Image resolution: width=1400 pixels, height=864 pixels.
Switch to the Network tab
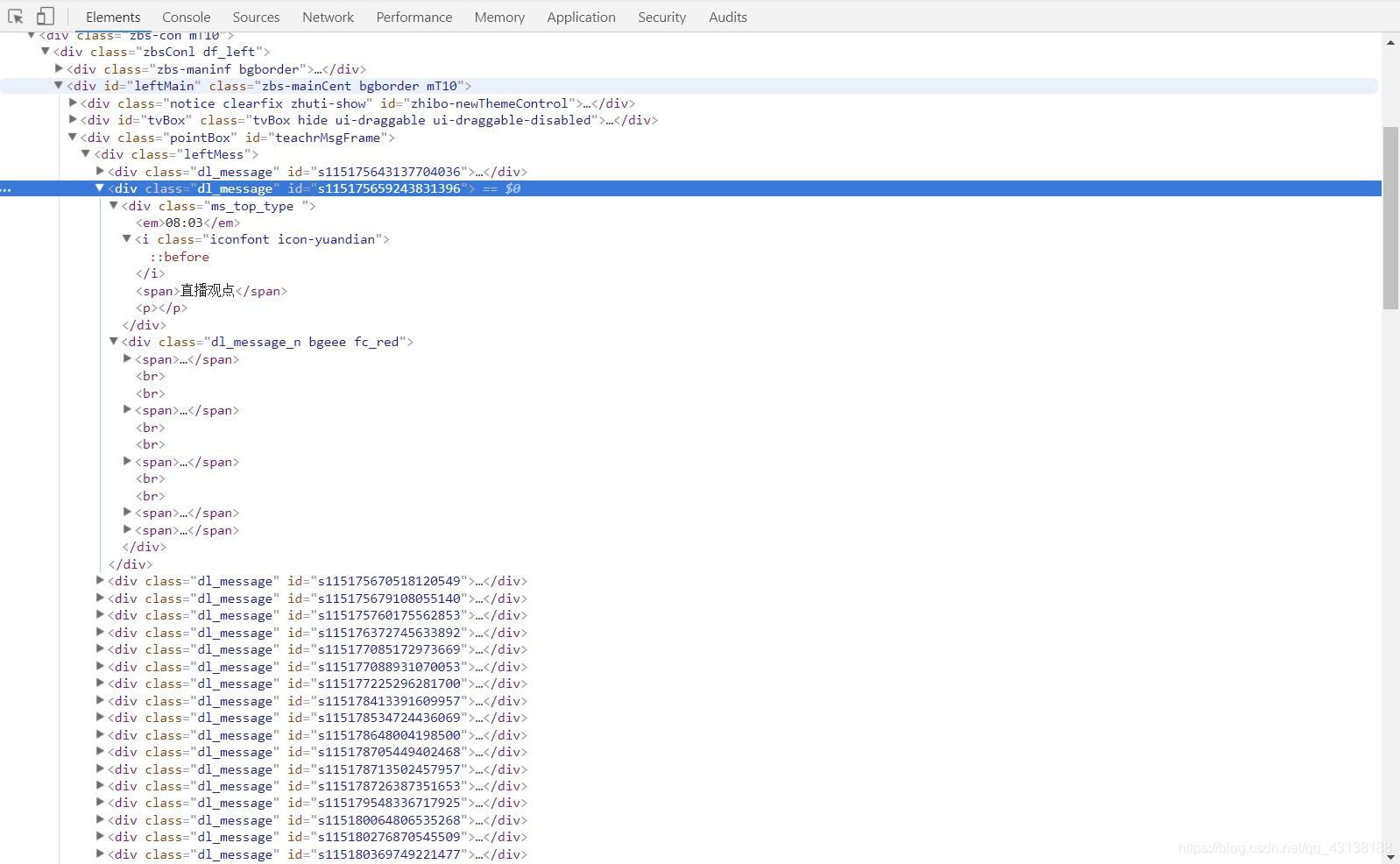click(x=329, y=17)
